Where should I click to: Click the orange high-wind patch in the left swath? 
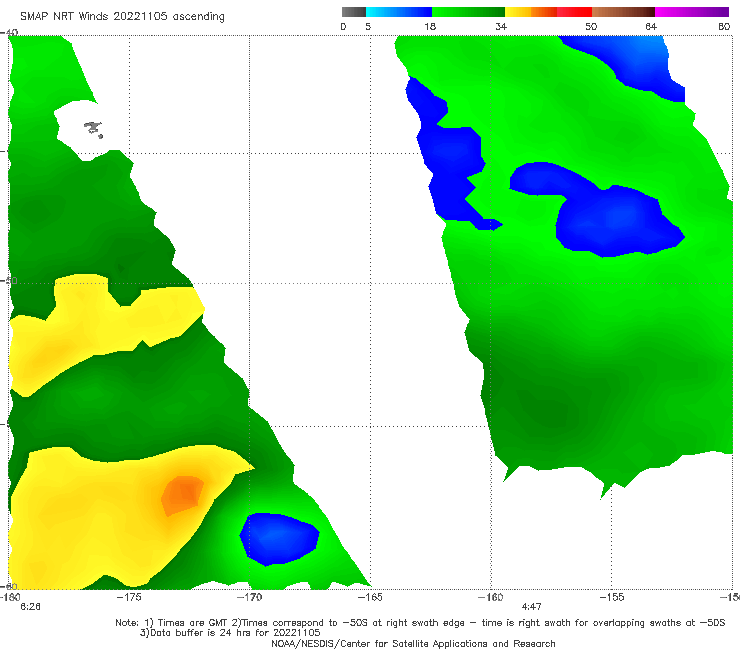[x=183, y=495]
